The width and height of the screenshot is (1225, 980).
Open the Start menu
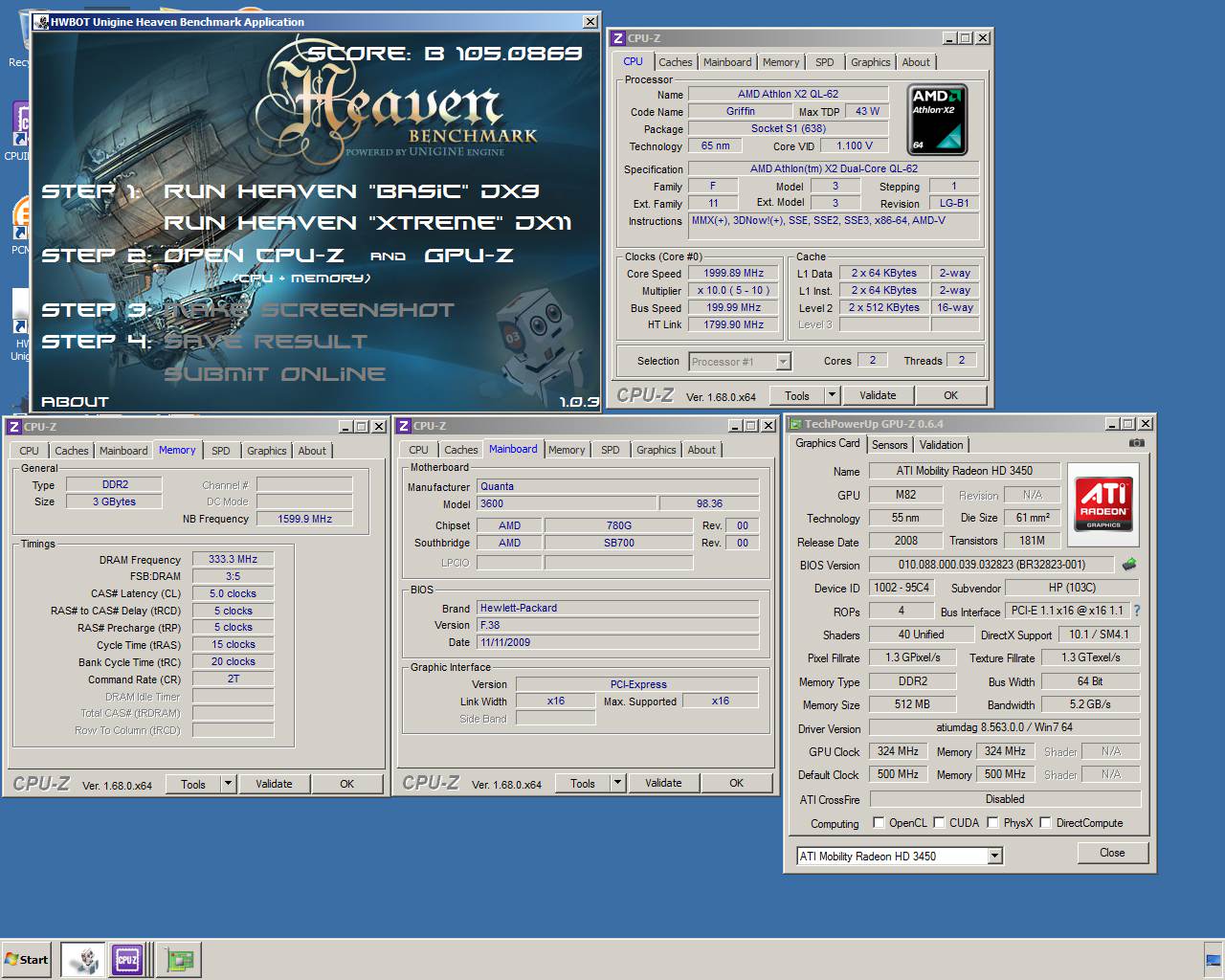click(27, 959)
